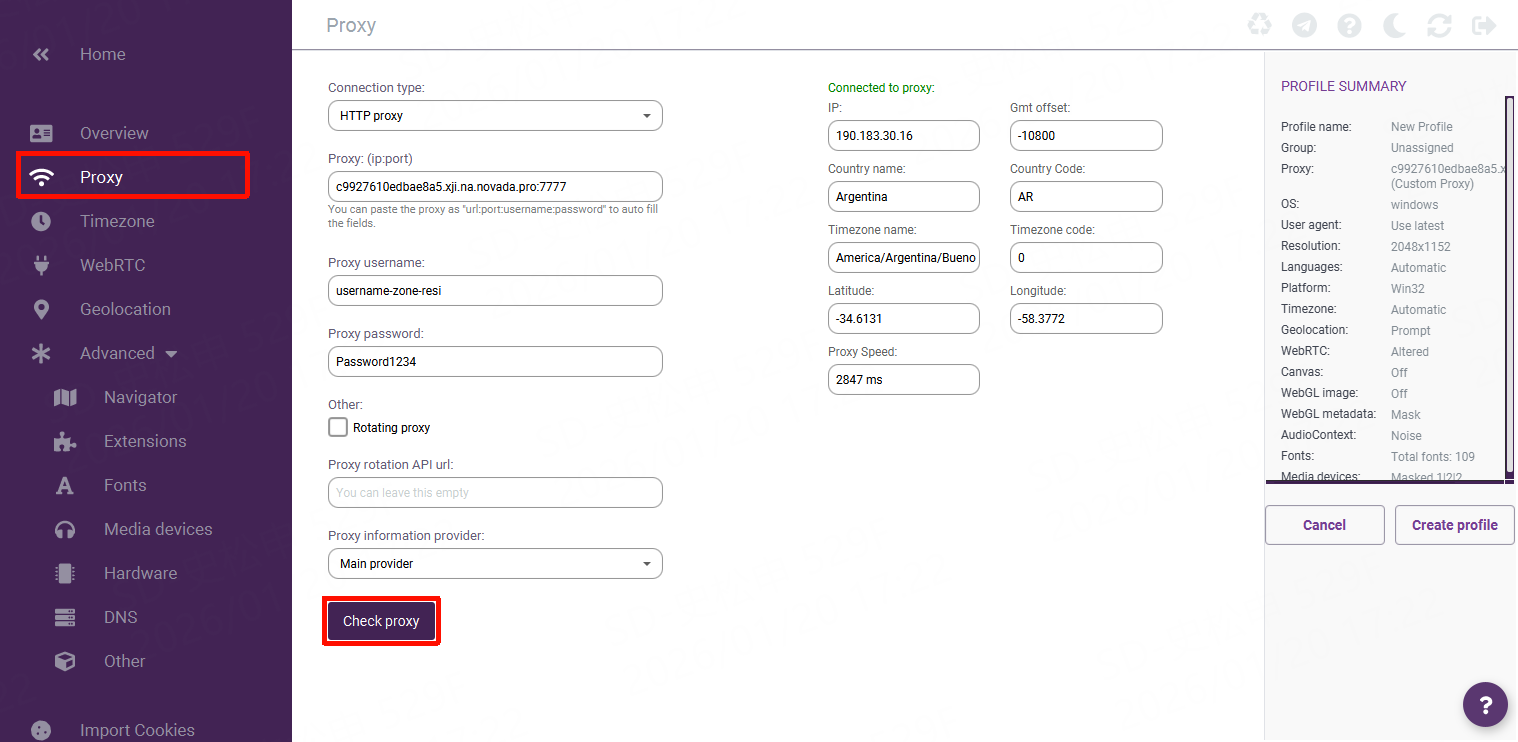Click the Proxy rotation API url field
Screen dimensions: 1518x742
[x=495, y=493]
